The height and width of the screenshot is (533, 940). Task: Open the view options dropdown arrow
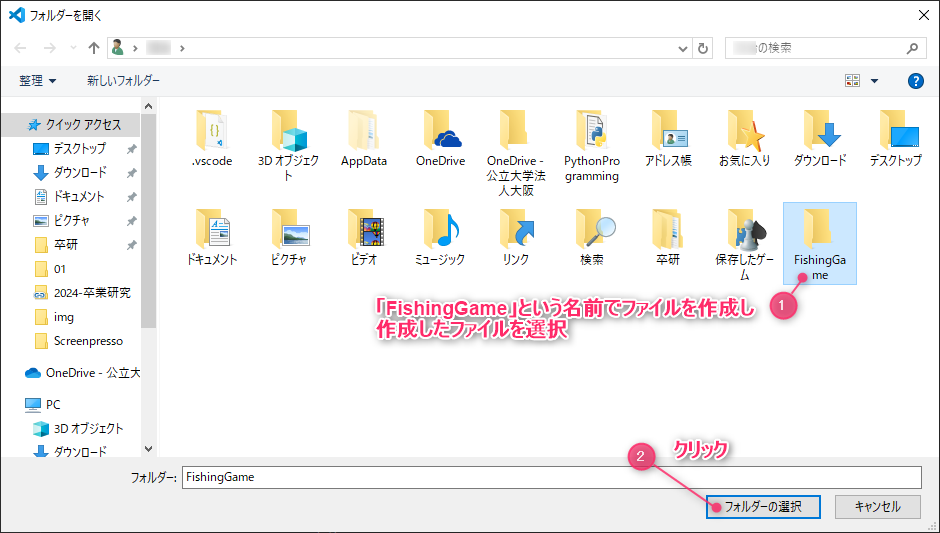[x=874, y=81]
